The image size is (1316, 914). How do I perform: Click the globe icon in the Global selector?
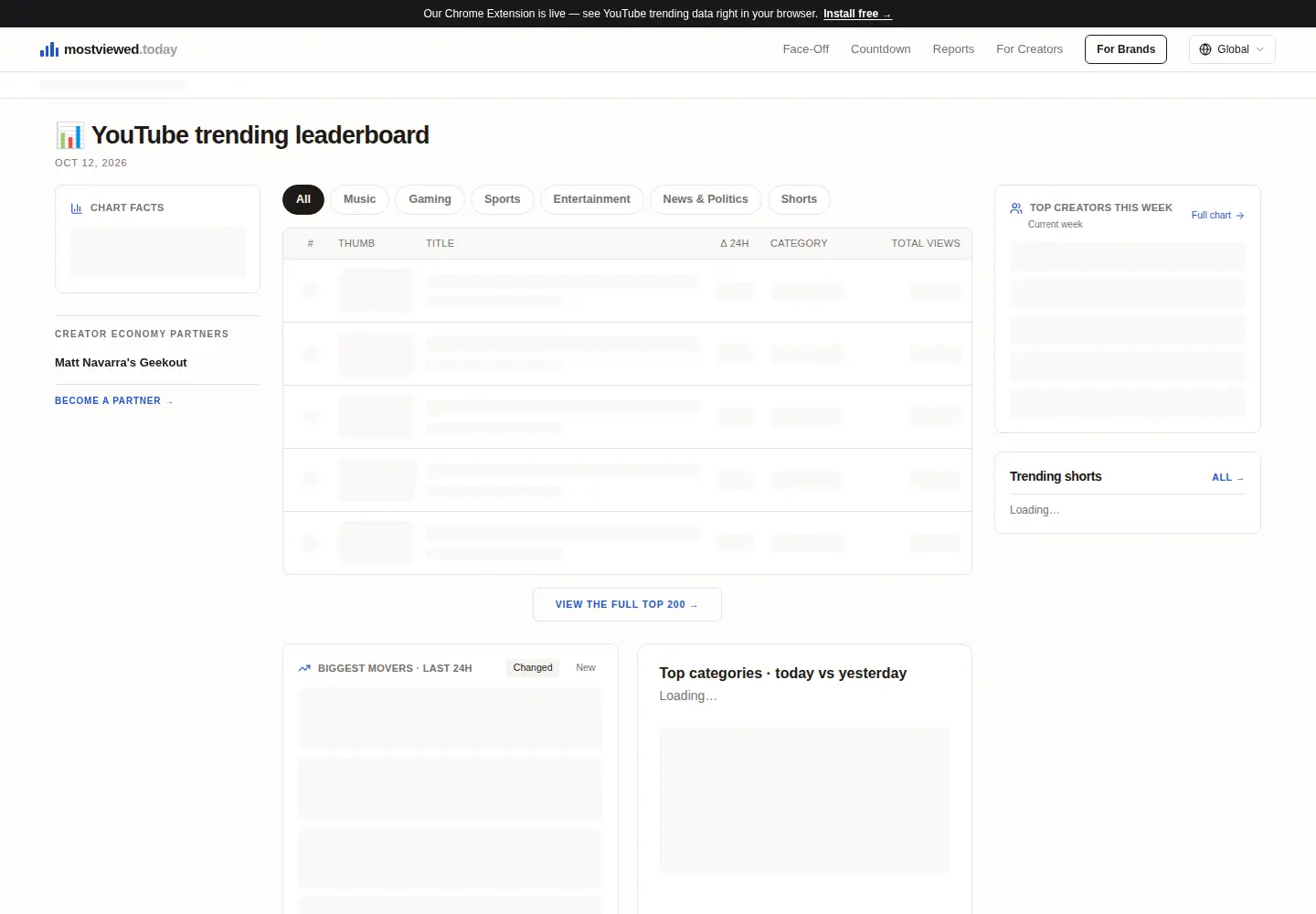tap(1205, 49)
